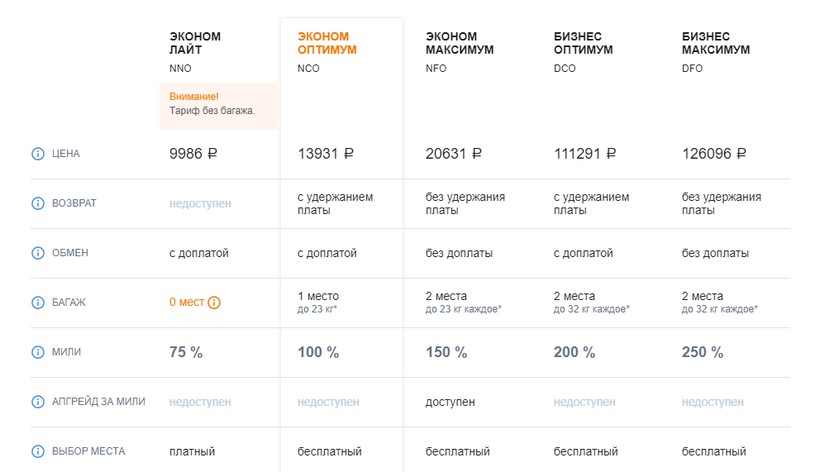Choose the ЭКОНОМ МАКСИМУМ fare header
The image size is (820, 472).
tap(458, 43)
